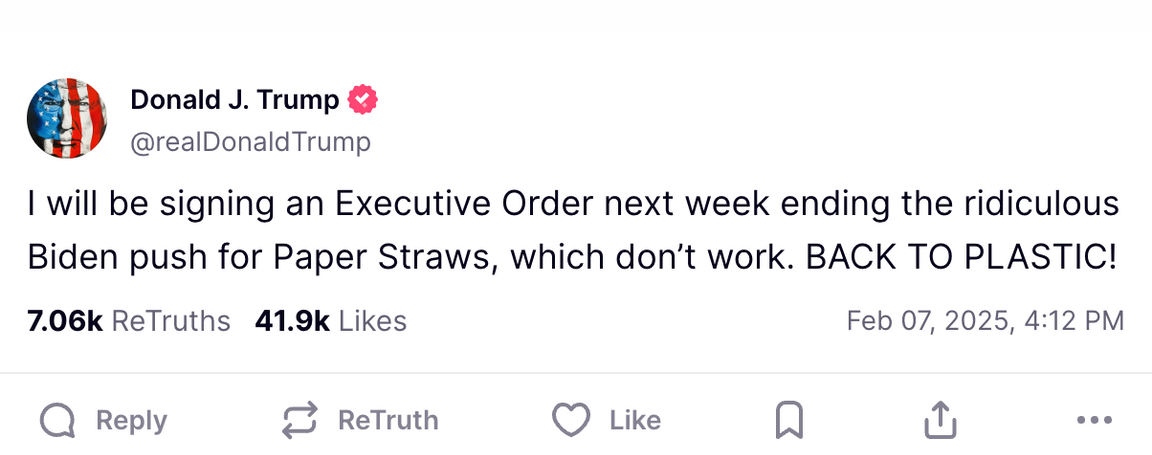
Task: View the 7.06k ReTruths list
Action: pos(129,321)
